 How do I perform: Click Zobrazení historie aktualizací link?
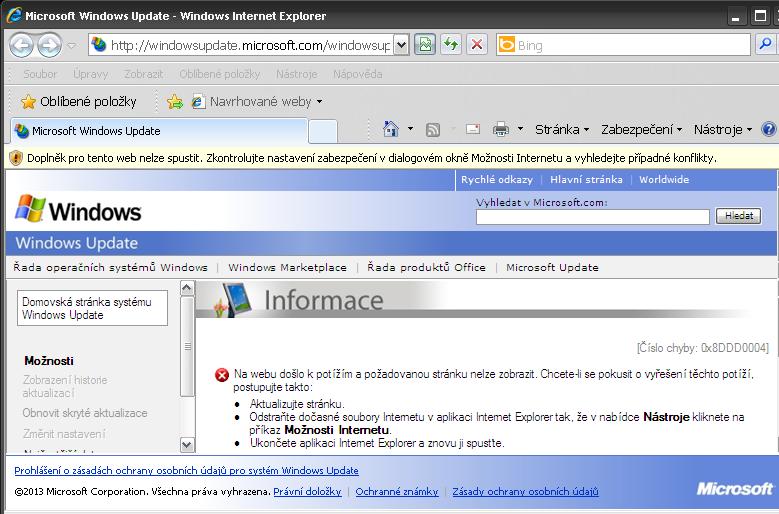[x=65, y=386]
